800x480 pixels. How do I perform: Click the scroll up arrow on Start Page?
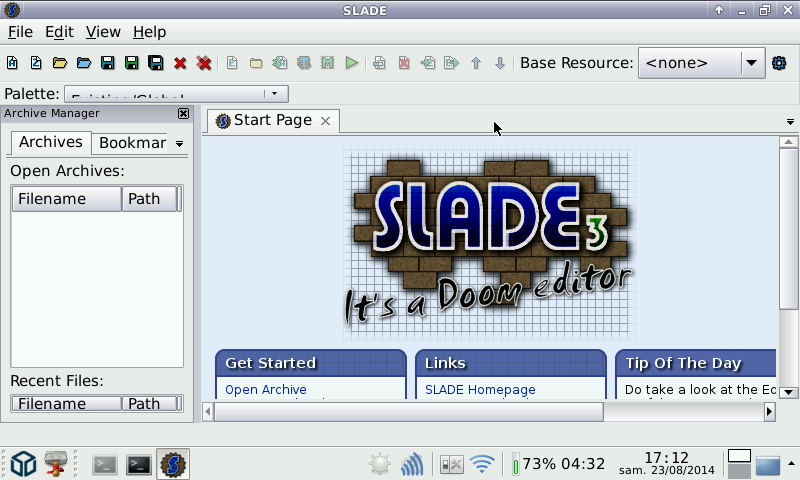pos(788,142)
